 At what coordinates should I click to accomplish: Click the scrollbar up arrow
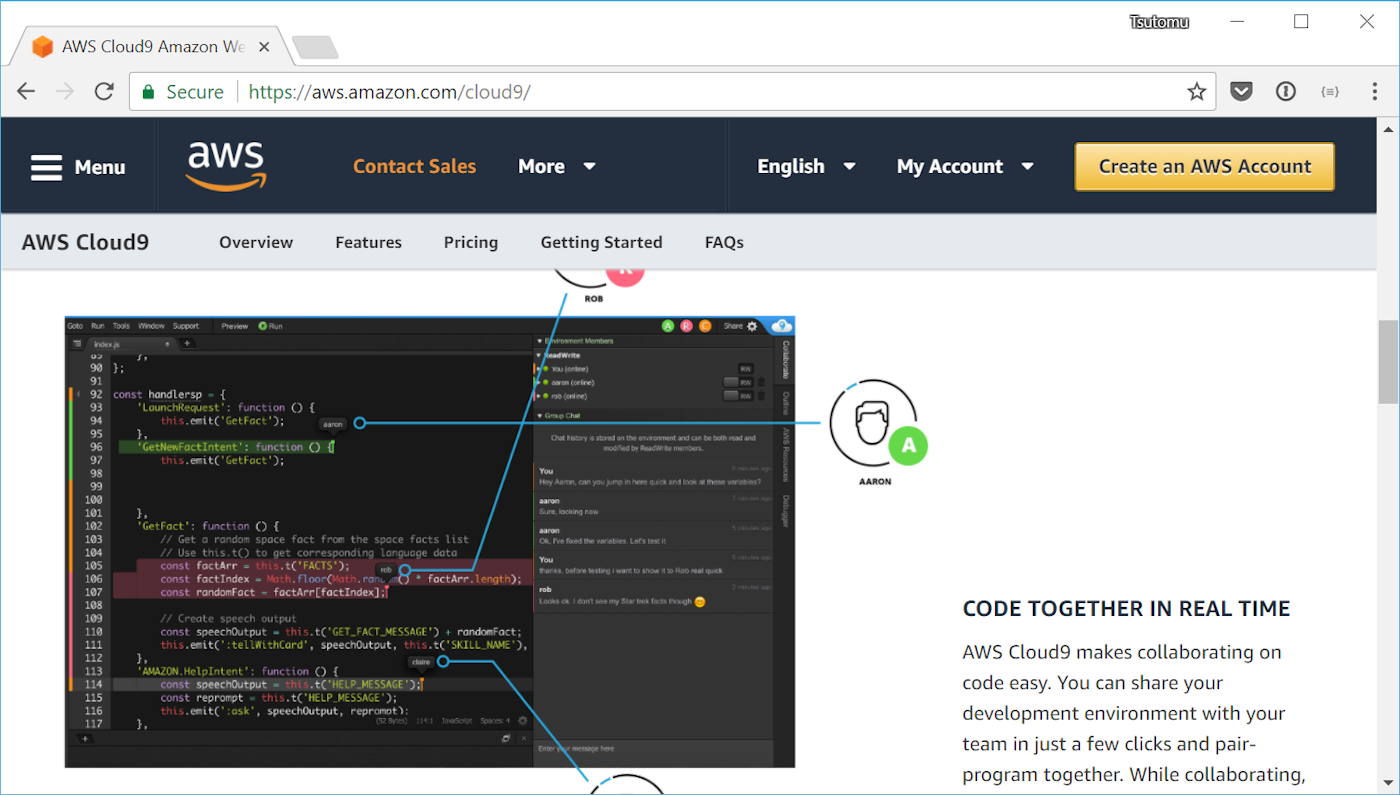point(1389,128)
